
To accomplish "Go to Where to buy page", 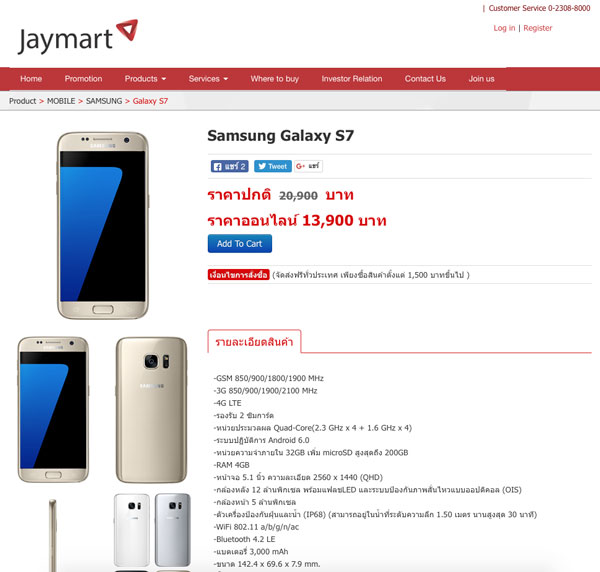I will 275,79.
